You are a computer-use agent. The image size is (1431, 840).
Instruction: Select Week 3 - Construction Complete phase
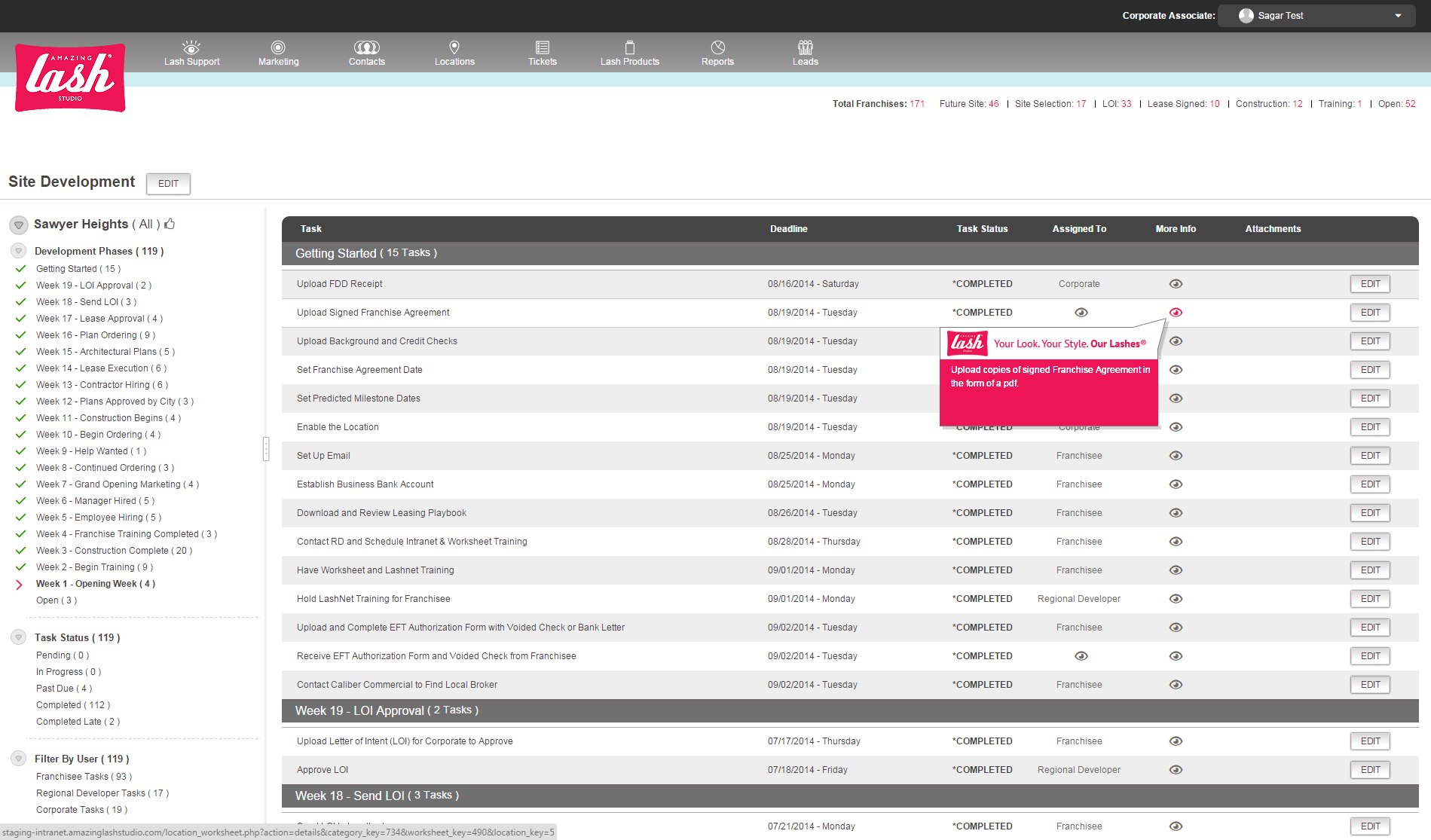pos(114,551)
